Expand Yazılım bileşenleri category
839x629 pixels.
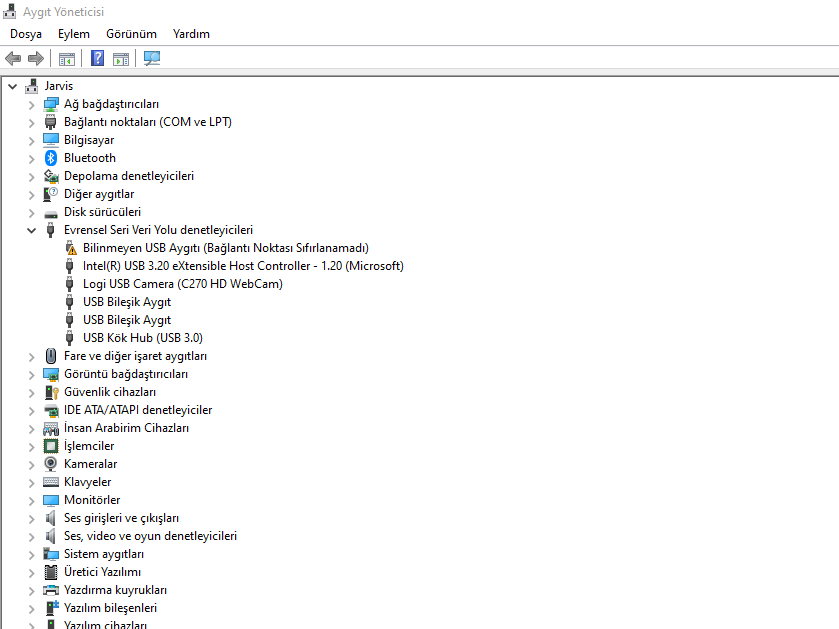tap(32, 609)
